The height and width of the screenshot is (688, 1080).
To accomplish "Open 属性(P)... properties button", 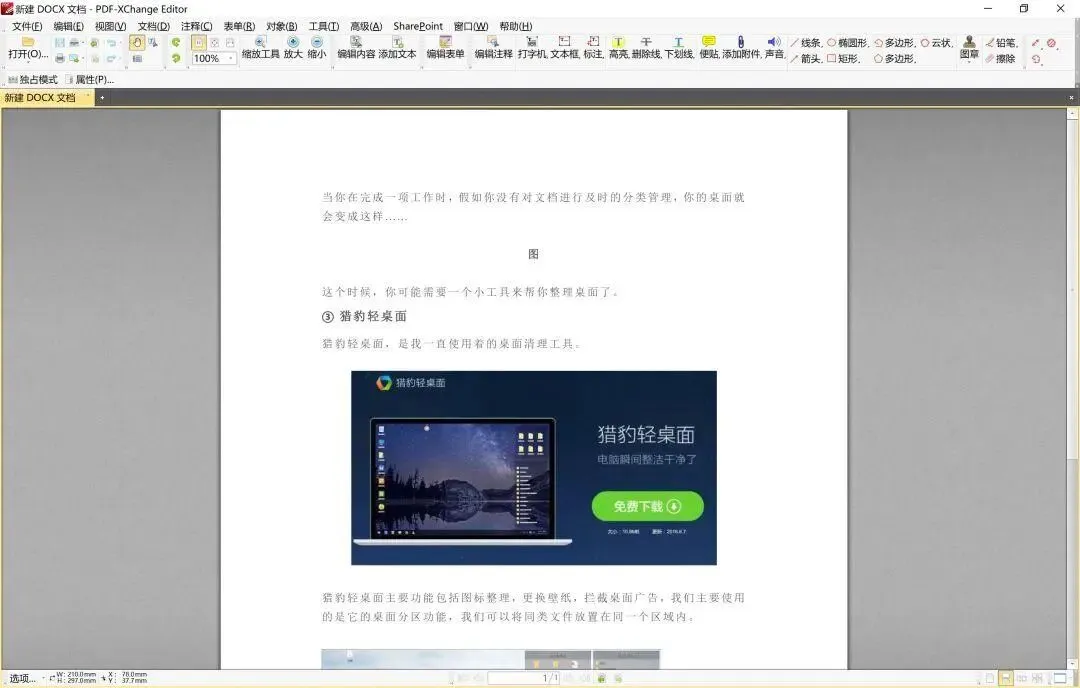I will [90, 79].
